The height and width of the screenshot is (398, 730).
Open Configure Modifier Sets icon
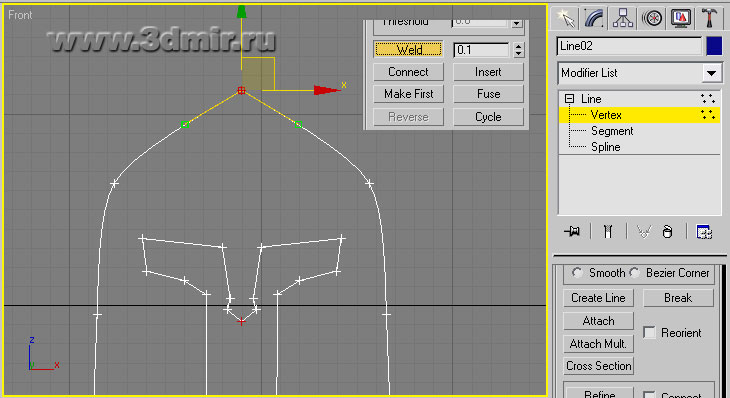703,231
